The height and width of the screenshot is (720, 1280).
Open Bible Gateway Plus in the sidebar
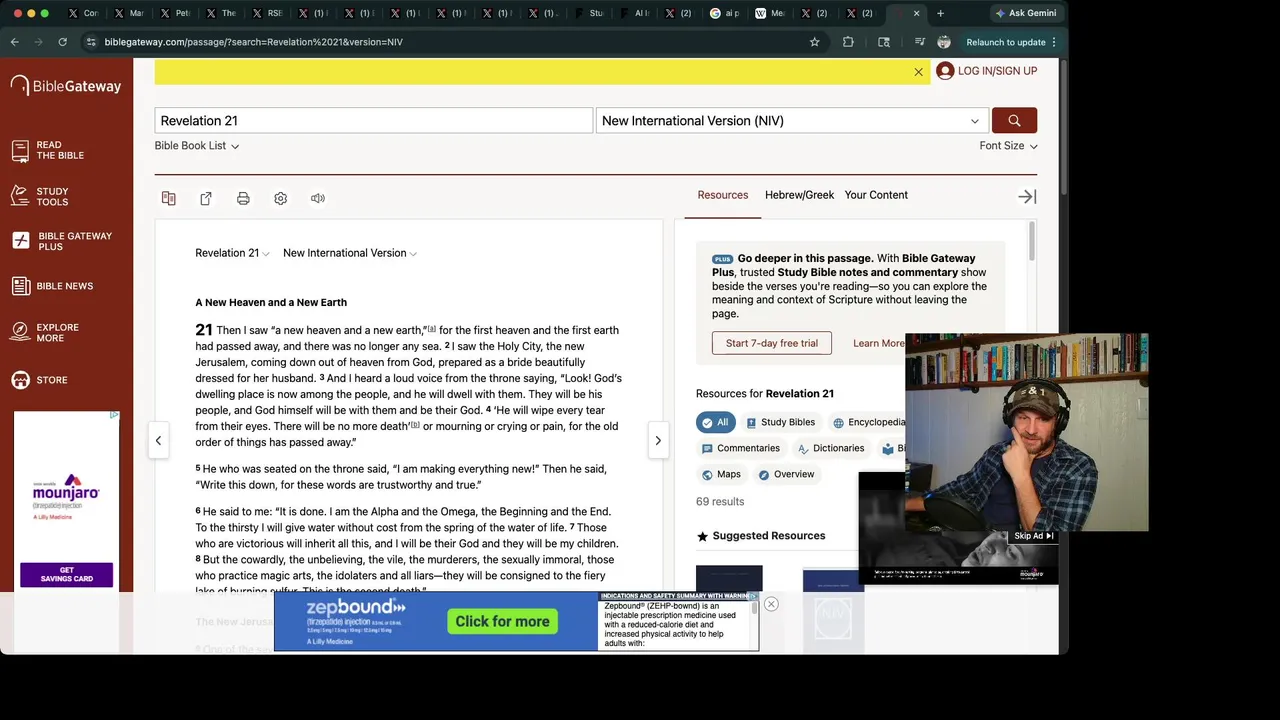point(62,241)
